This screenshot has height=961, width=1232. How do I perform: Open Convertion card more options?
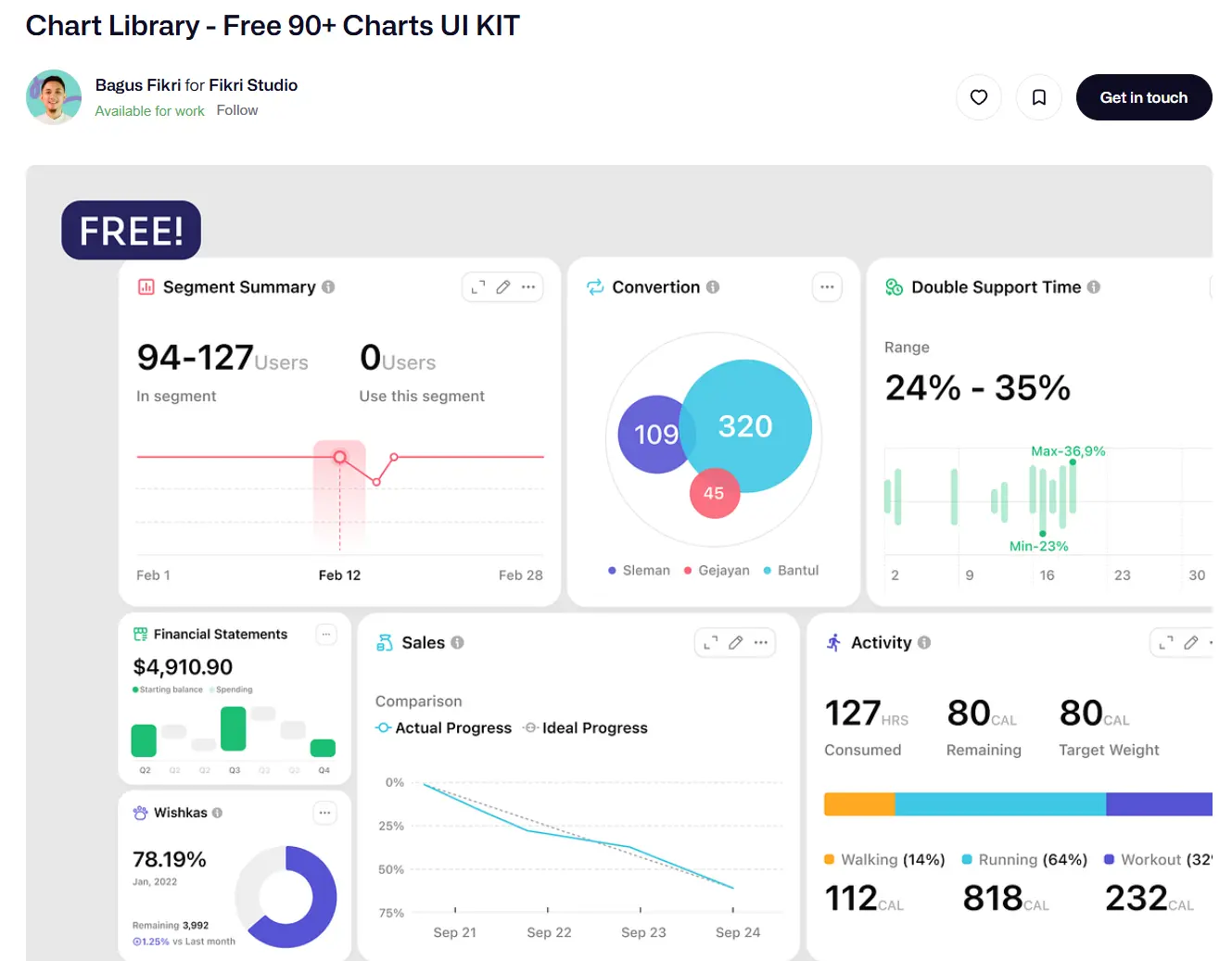click(x=827, y=287)
